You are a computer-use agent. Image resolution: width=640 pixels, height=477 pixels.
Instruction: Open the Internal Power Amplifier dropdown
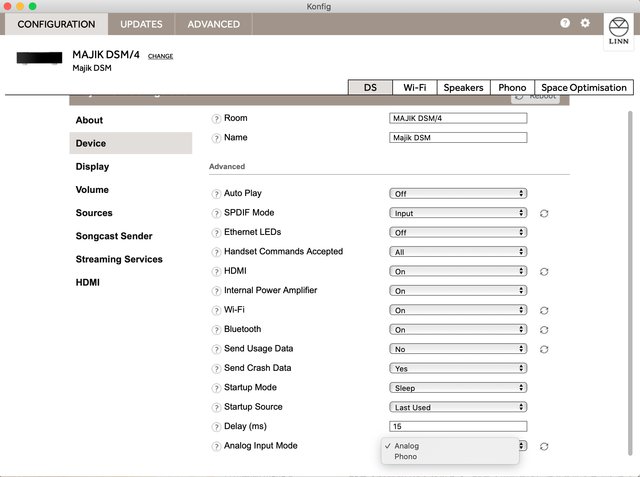pos(457,291)
